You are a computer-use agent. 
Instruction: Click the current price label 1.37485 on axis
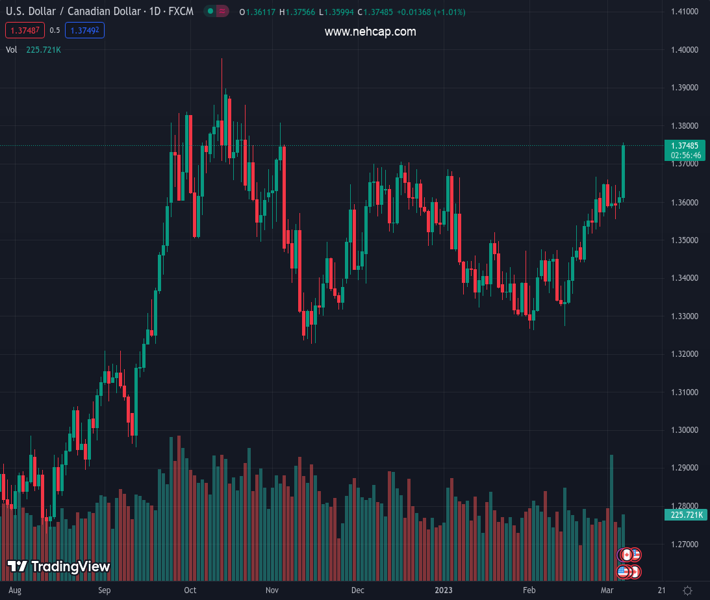point(685,146)
